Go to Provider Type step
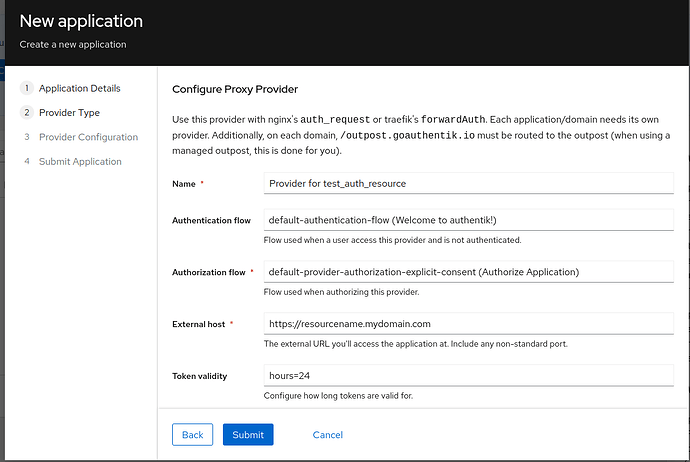The image size is (690, 462). 69,113
